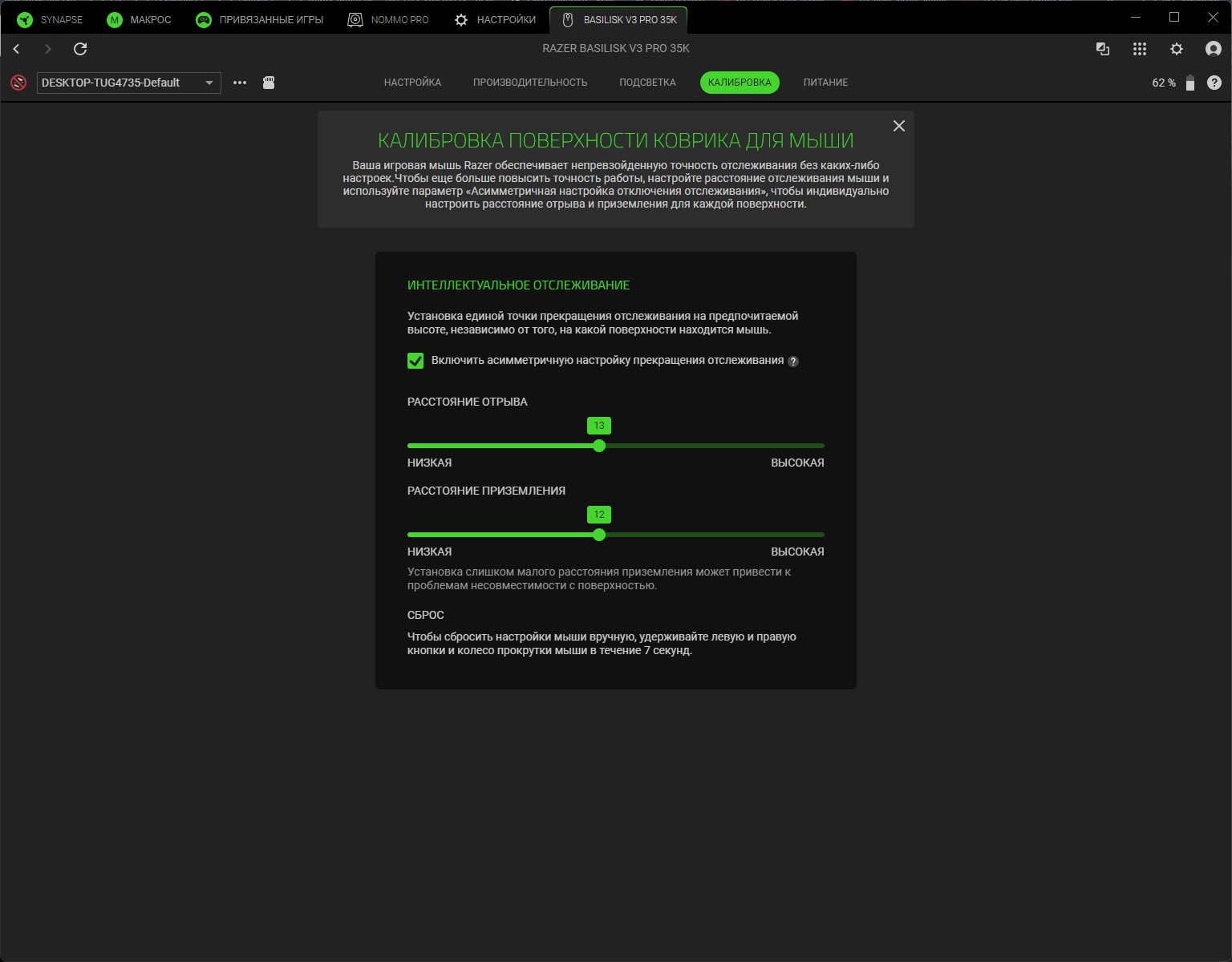Click the Расстояние приземления slider handle
Viewport: 1232px width, 962px height.
tap(599, 535)
